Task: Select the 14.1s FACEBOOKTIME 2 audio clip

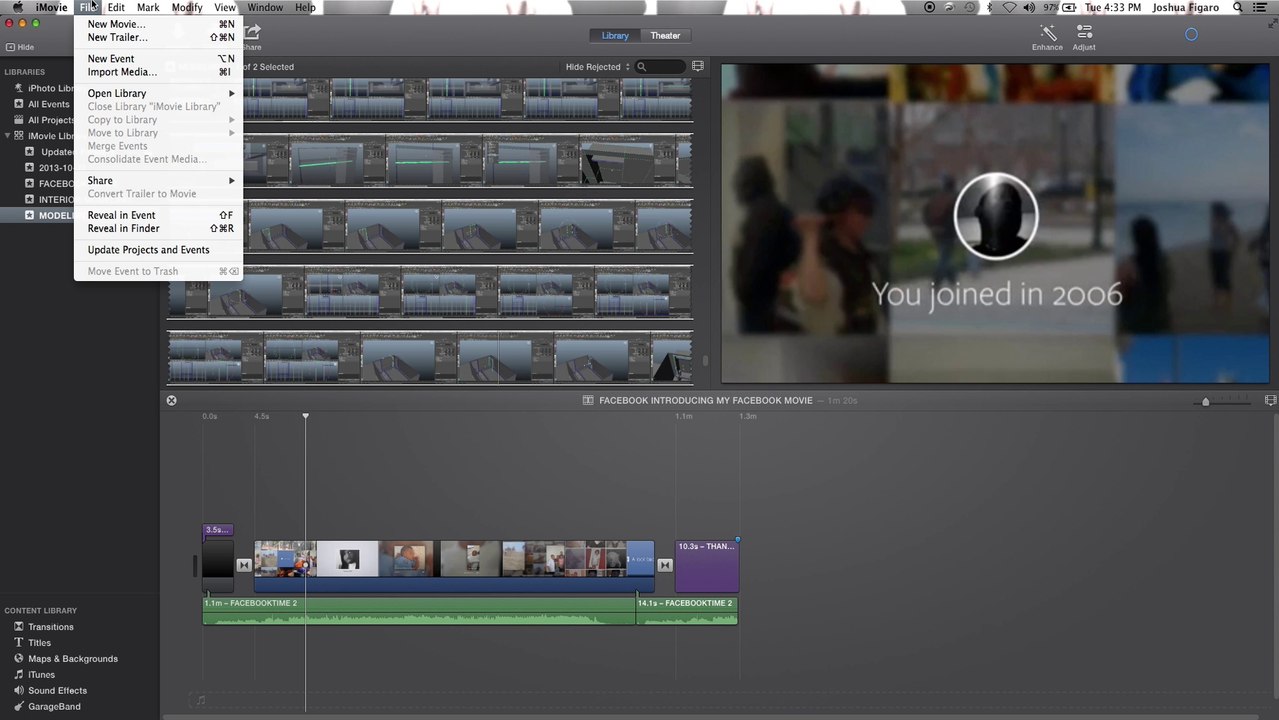Action: [x=687, y=611]
